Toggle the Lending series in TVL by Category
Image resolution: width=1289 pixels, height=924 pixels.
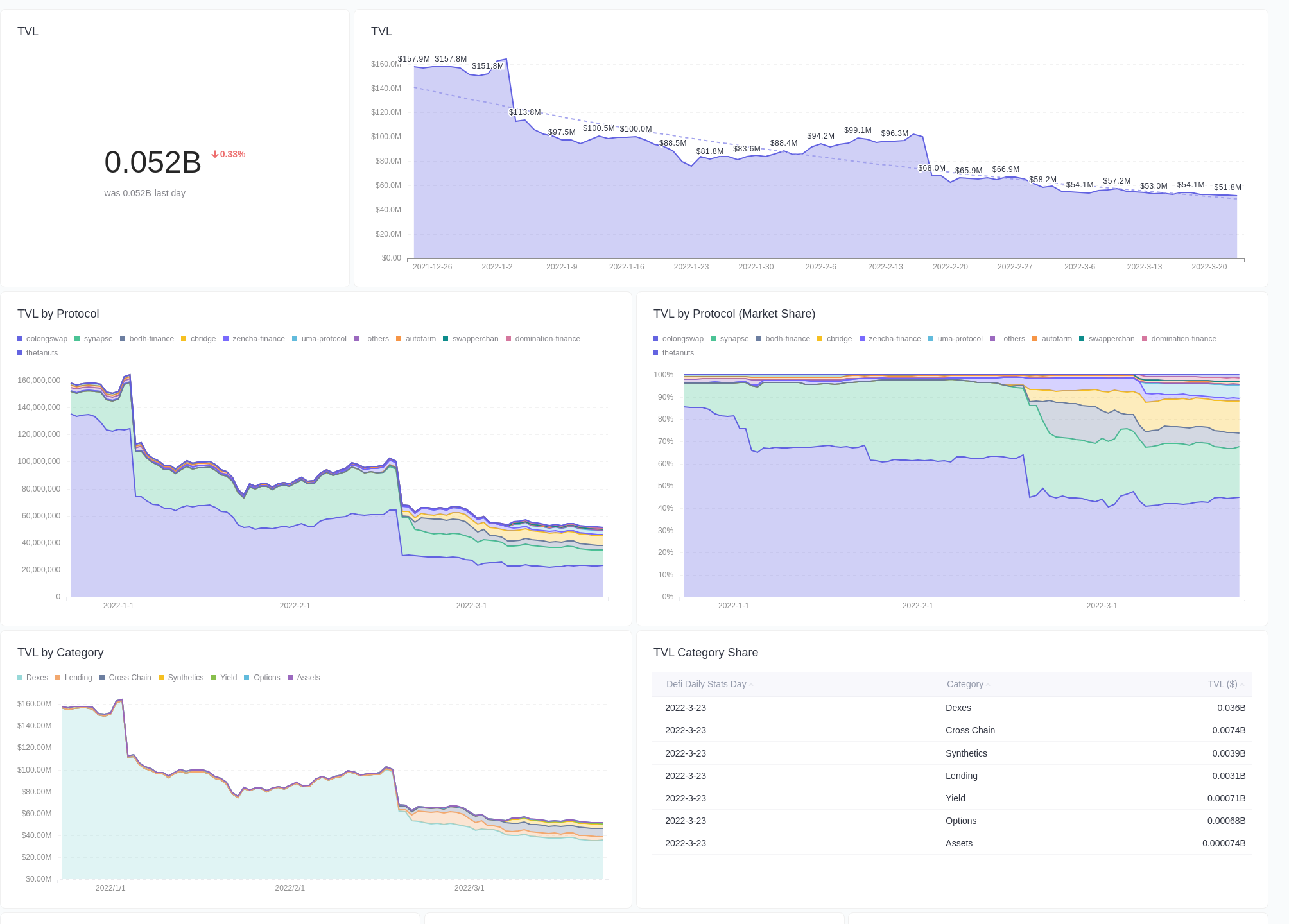click(59, 677)
